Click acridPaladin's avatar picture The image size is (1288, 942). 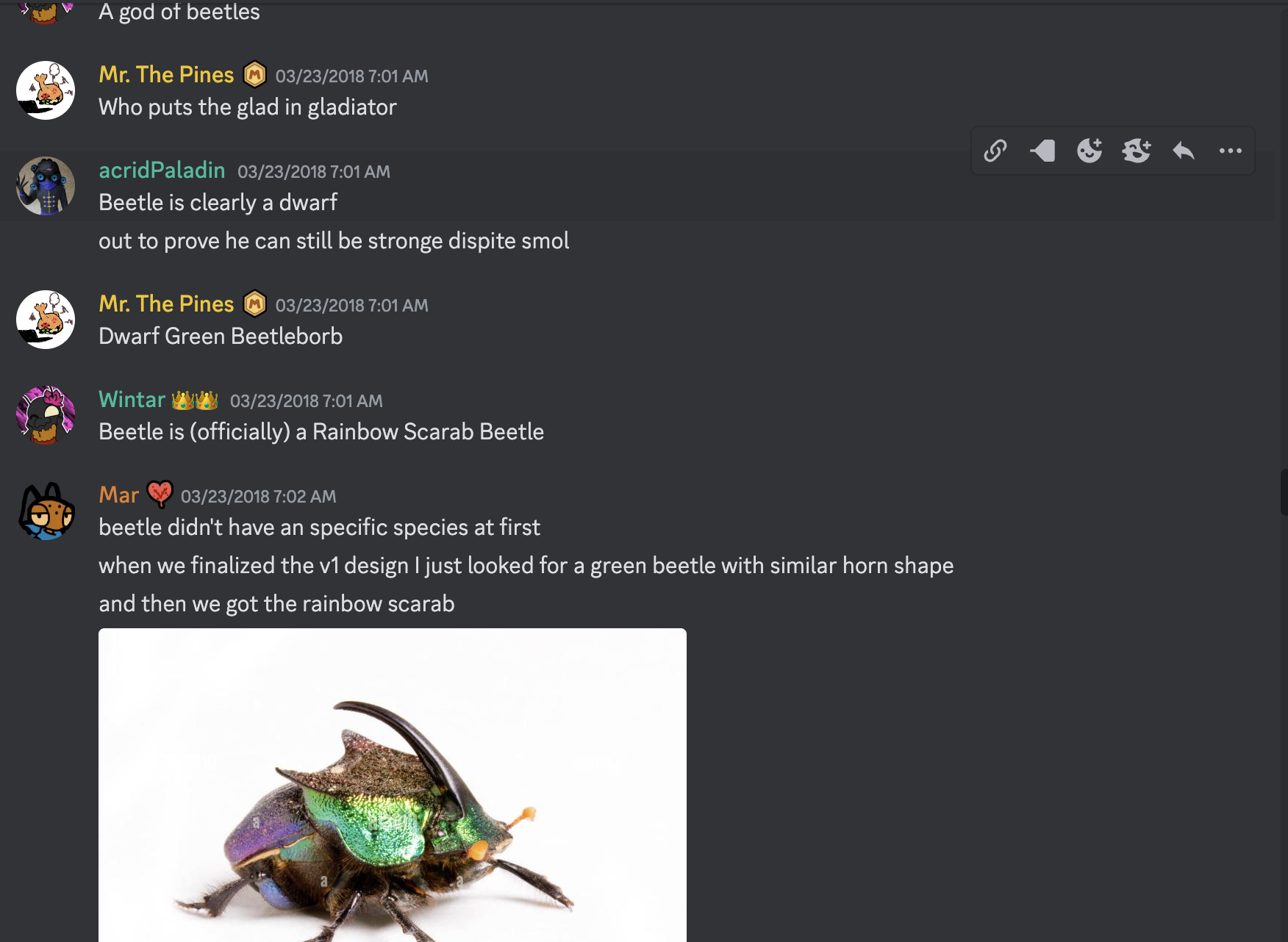(46, 186)
